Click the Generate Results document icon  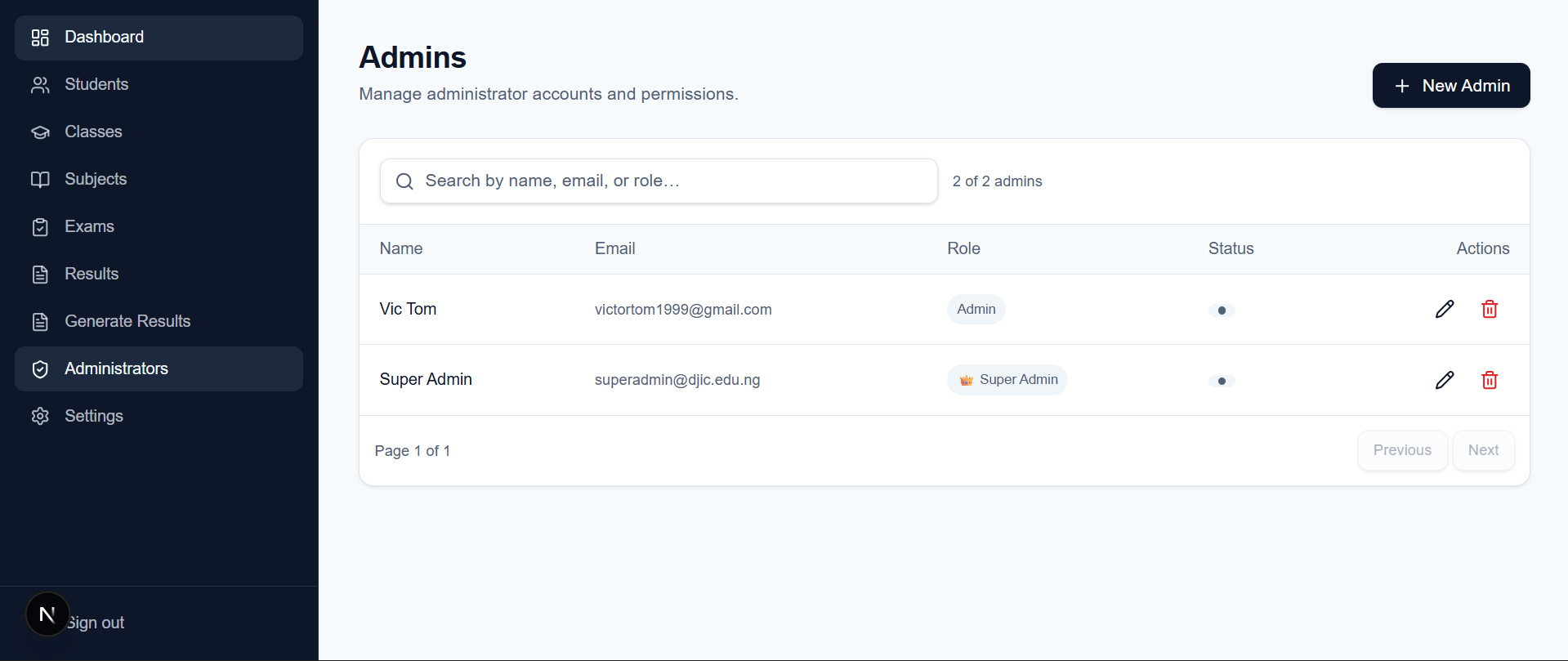tap(40, 322)
